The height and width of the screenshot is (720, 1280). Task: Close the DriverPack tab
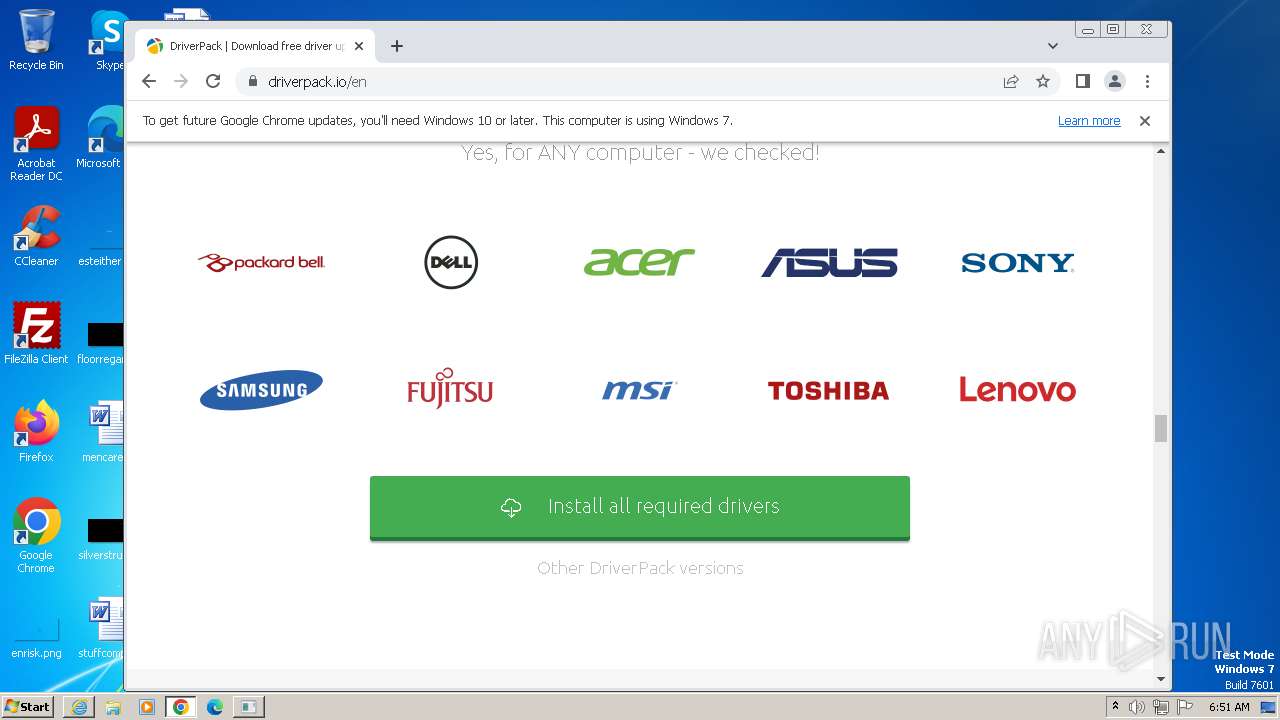359,46
